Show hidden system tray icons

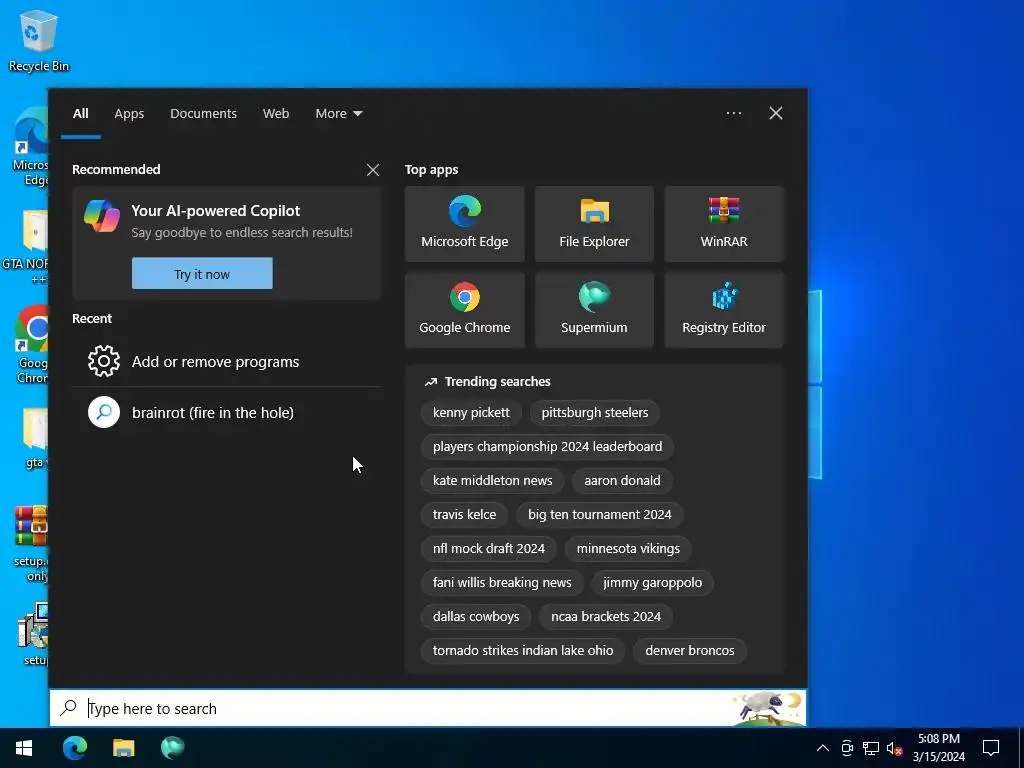823,748
